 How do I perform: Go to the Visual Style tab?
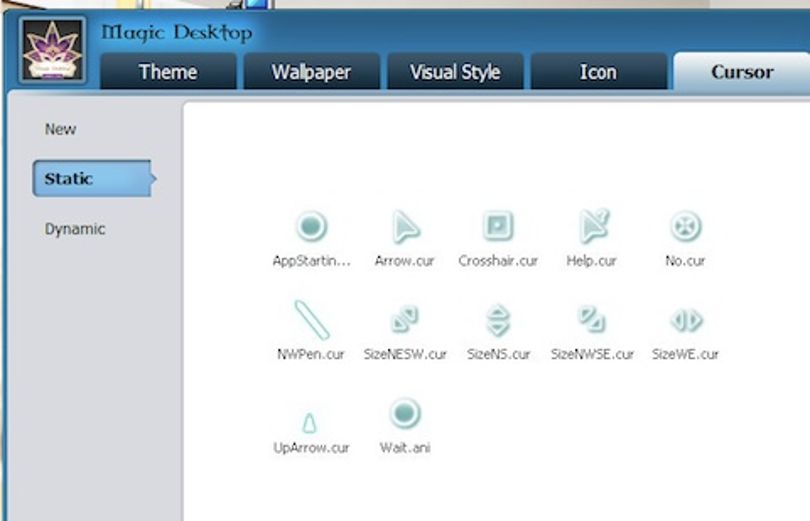point(455,71)
